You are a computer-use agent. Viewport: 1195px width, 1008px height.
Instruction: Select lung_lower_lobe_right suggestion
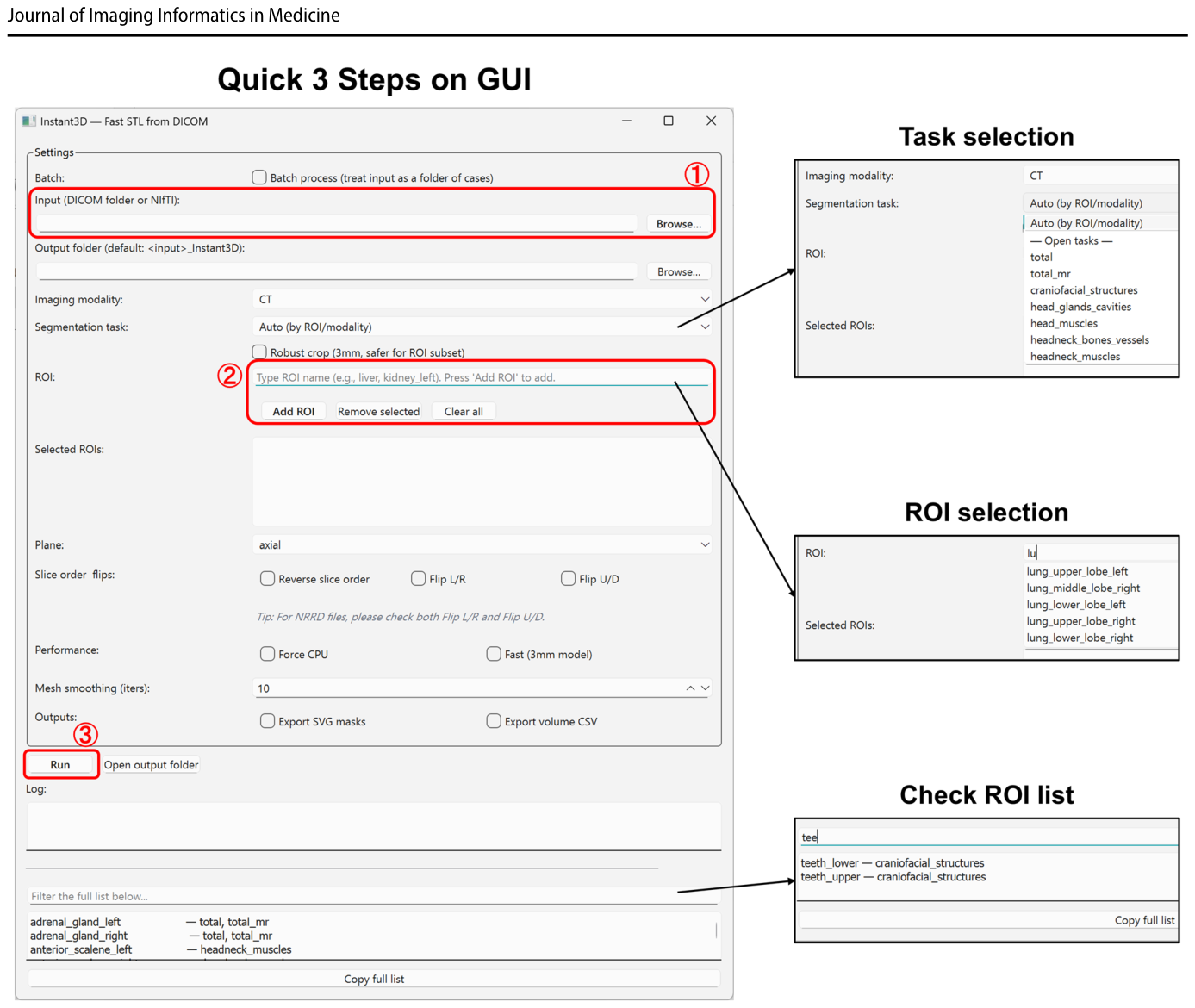coord(1080,638)
